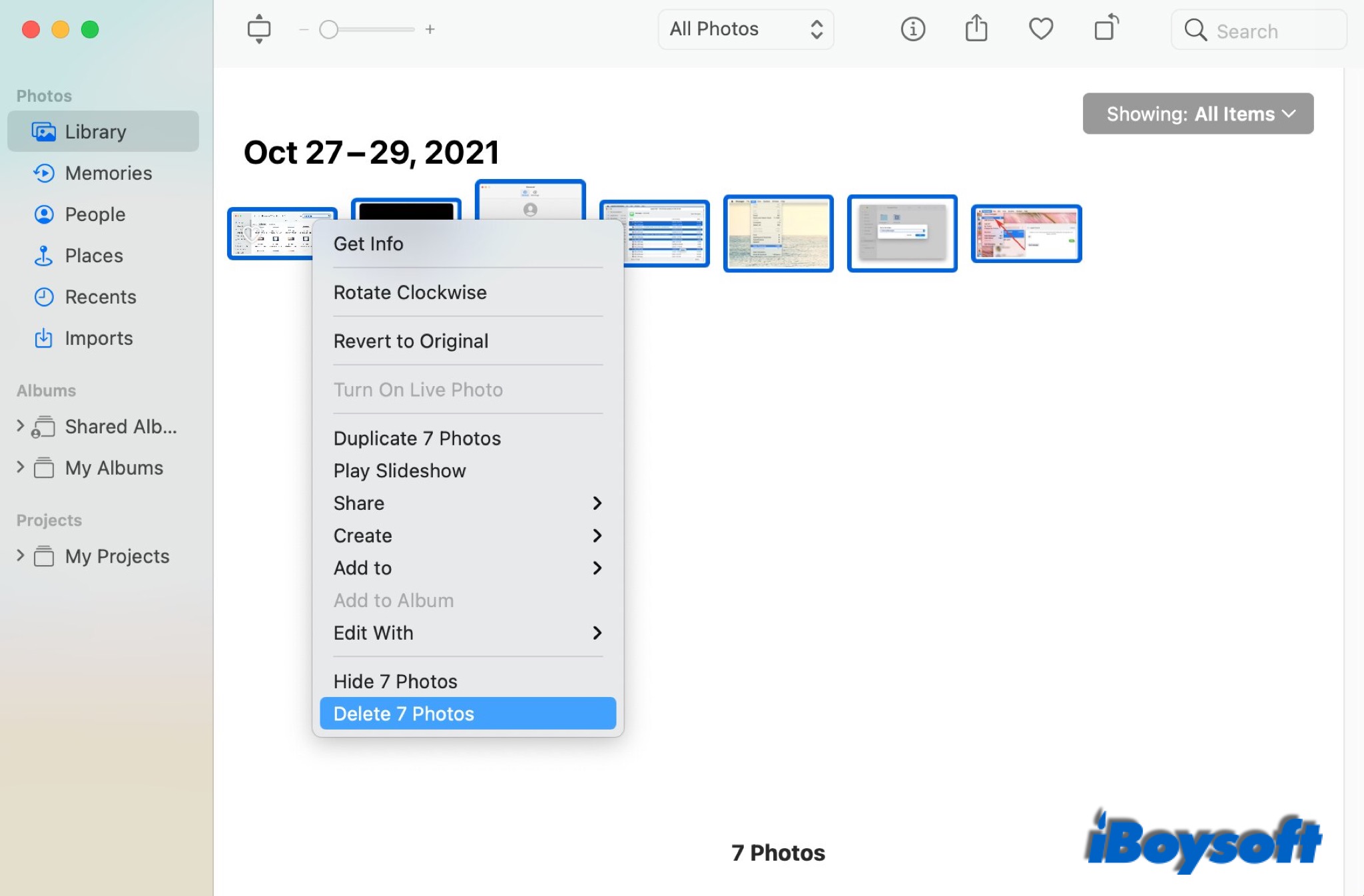Open Memories in sidebar
The image size is (1364, 896).
[x=108, y=172]
